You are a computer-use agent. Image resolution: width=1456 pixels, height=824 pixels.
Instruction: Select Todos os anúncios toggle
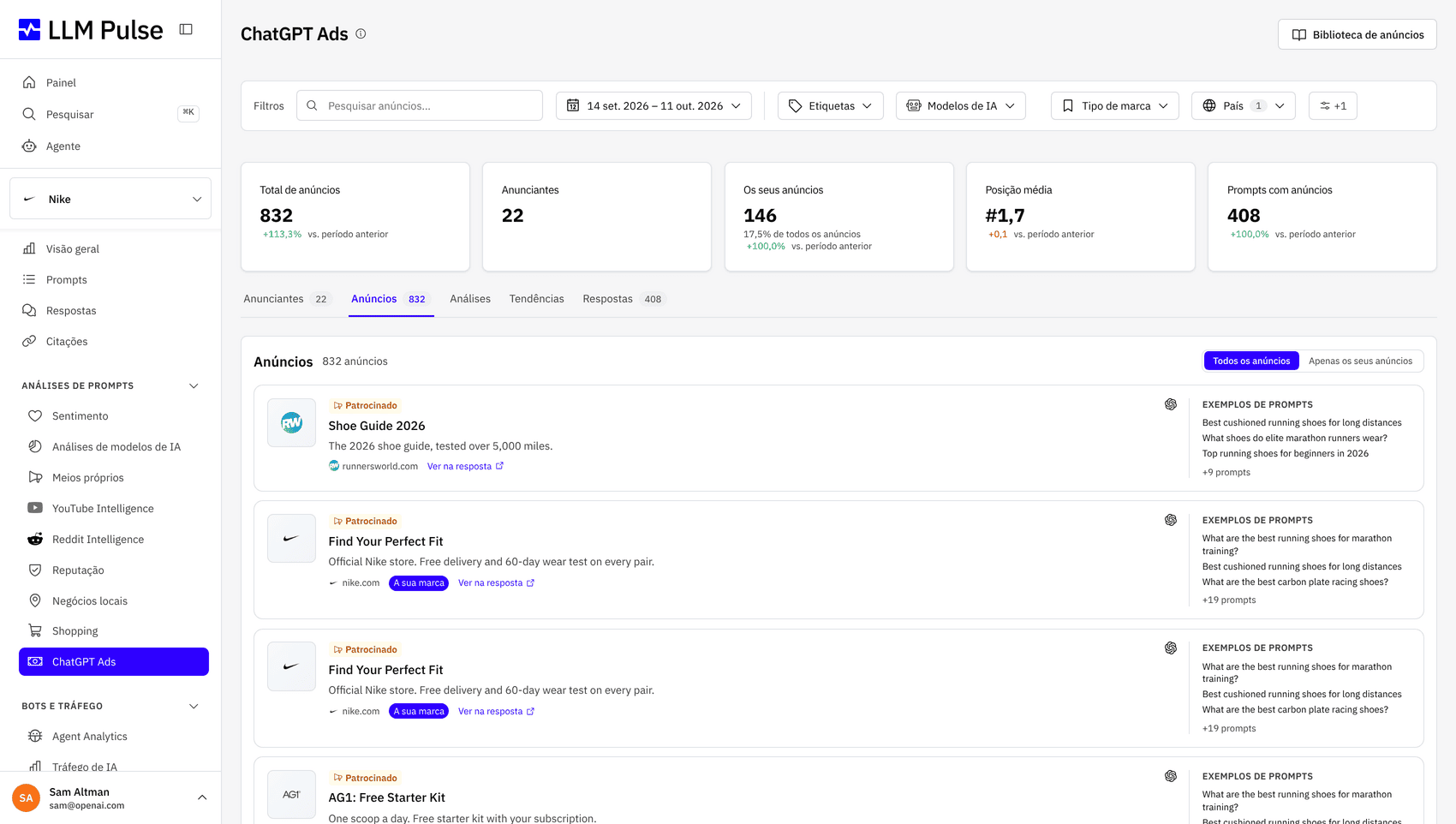(1251, 361)
